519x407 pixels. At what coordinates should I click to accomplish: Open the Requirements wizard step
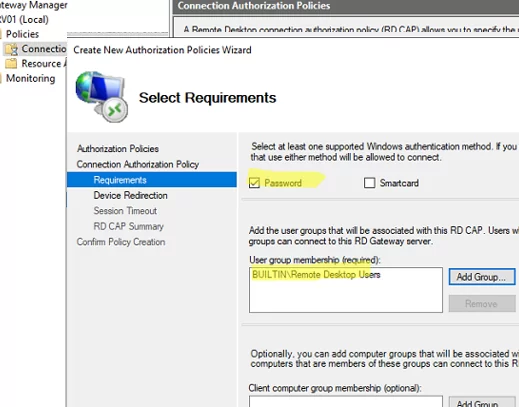coord(152,180)
